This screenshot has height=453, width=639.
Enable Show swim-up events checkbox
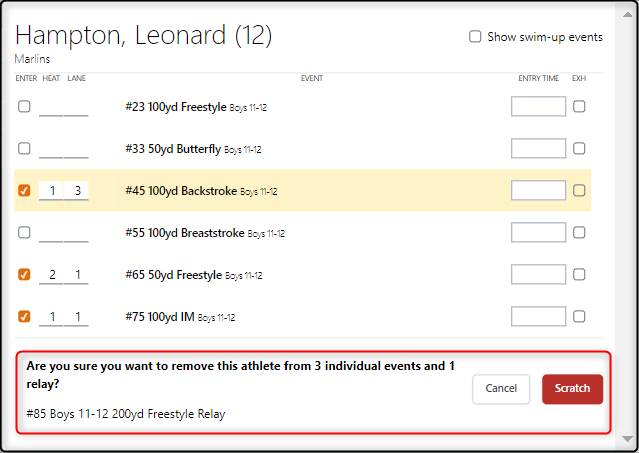tap(475, 36)
